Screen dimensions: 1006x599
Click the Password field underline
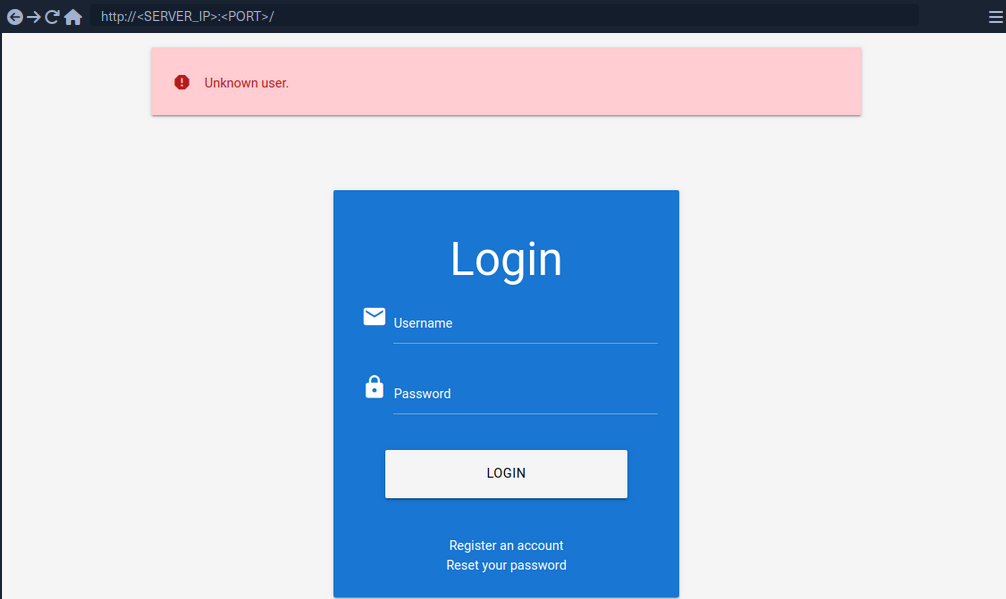[x=525, y=412]
